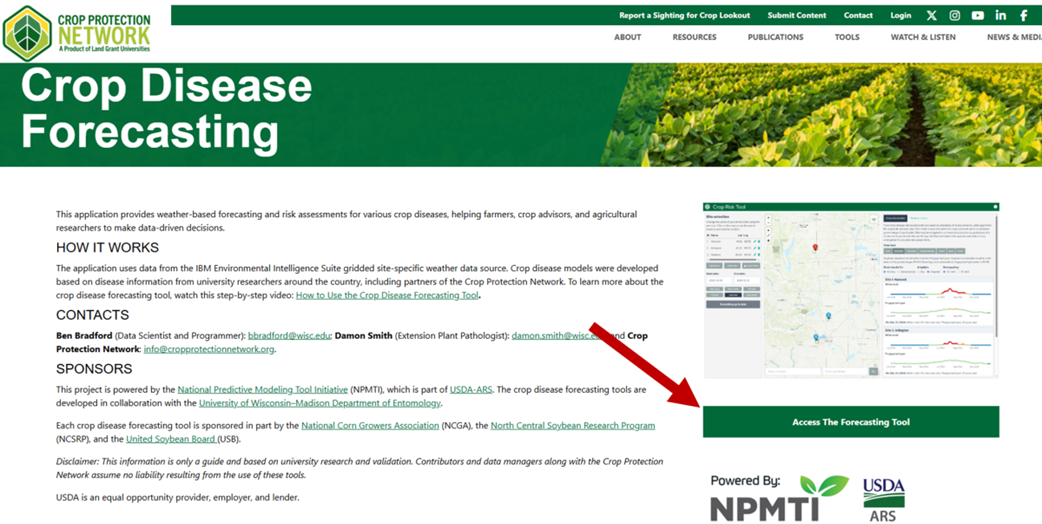This screenshot has height=524, width=1042.
Task: Click the Crop Protection Network logo
Action: [x=77, y=33]
